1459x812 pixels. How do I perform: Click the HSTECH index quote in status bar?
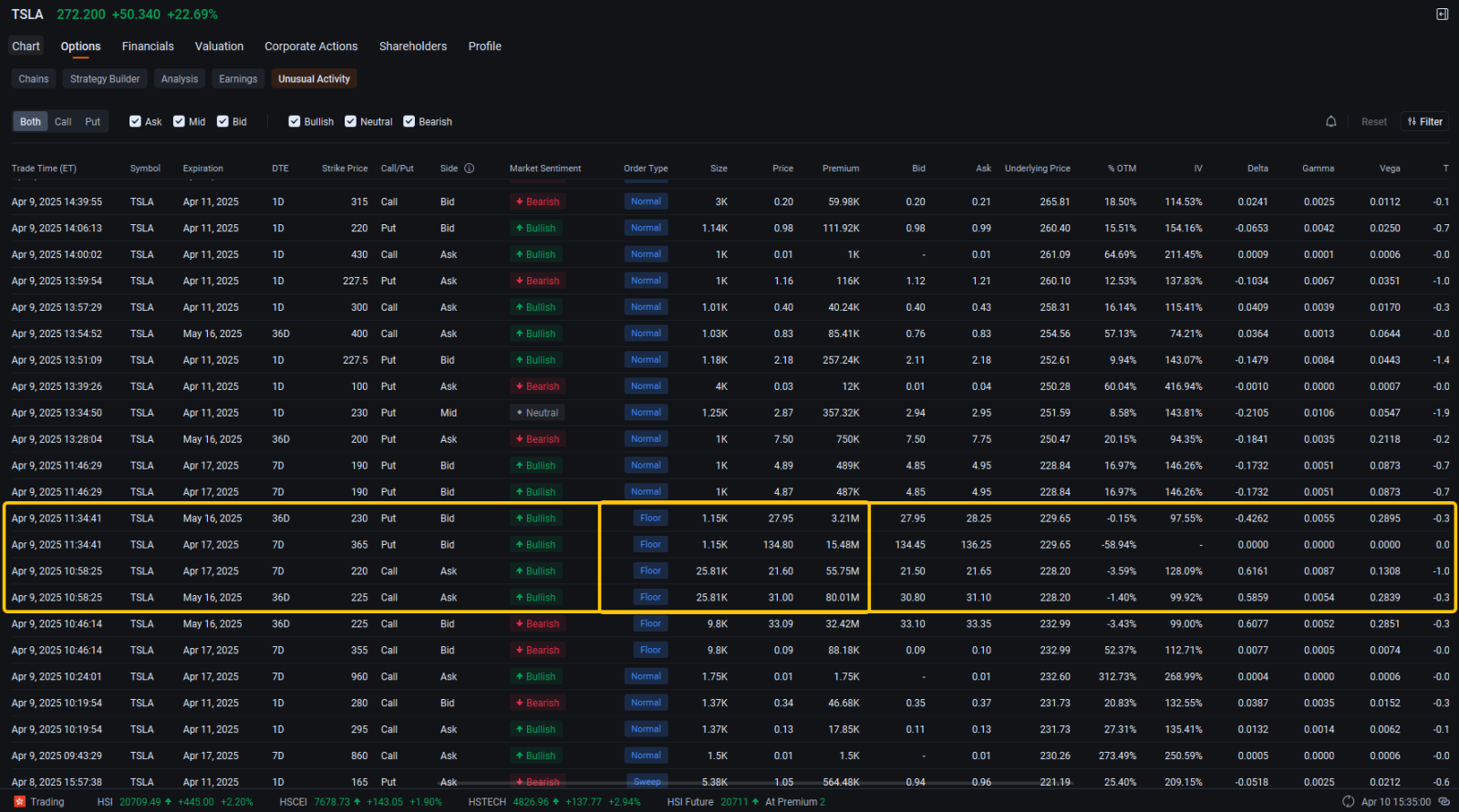[x=554, y=802]
